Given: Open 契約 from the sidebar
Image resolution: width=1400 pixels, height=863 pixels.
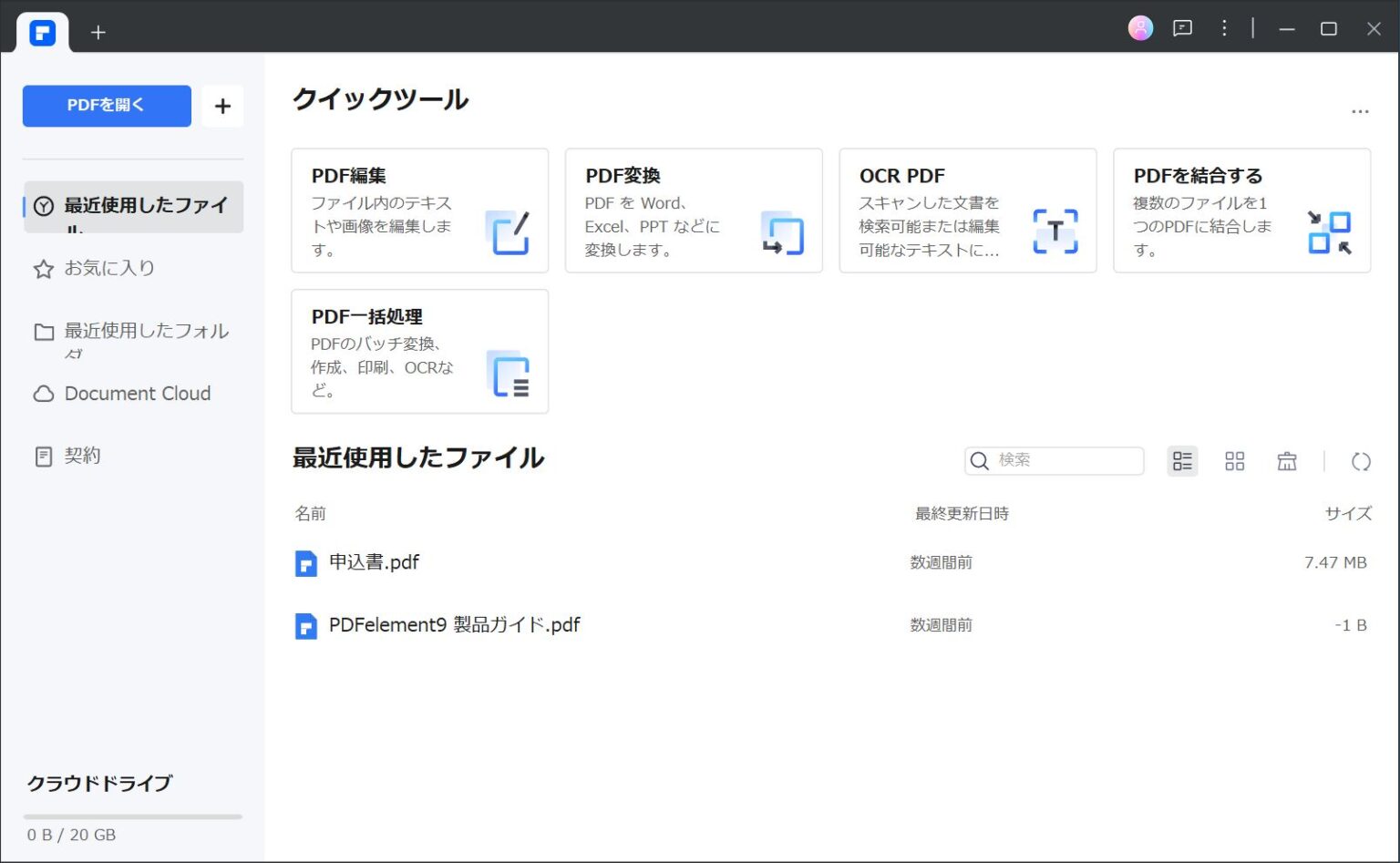Looking at the screenshot, I should 84,455.
